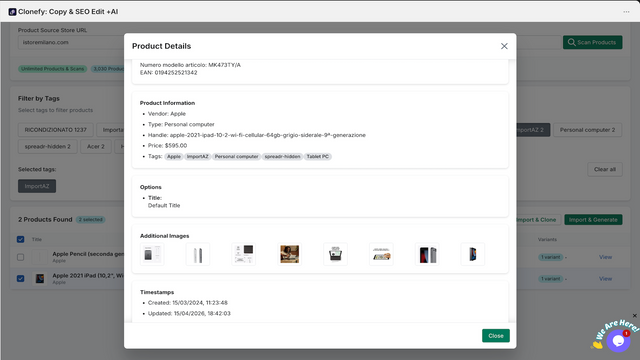The height and width of the screenshot is (360, 640).
Task: Select the Acer 2 tag filter
Action: (96, 146)
